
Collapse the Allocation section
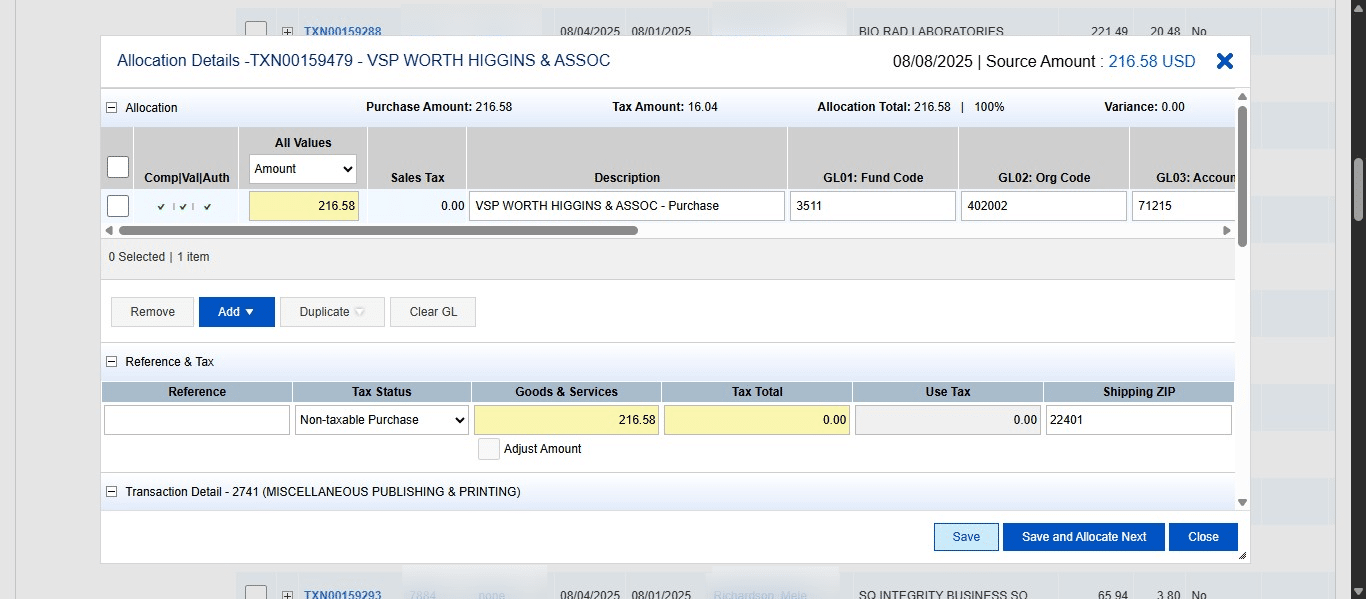(x=110, y=107)
